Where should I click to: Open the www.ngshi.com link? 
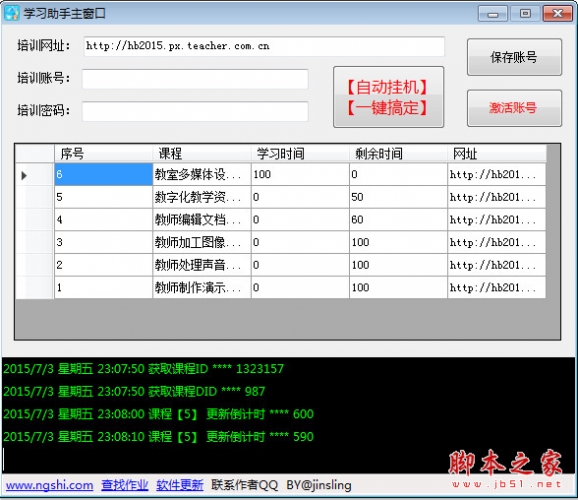coord(49,485)
